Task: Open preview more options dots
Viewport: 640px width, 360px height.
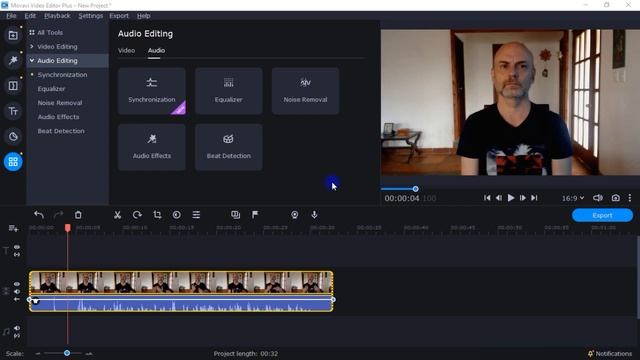Action: 630,198
